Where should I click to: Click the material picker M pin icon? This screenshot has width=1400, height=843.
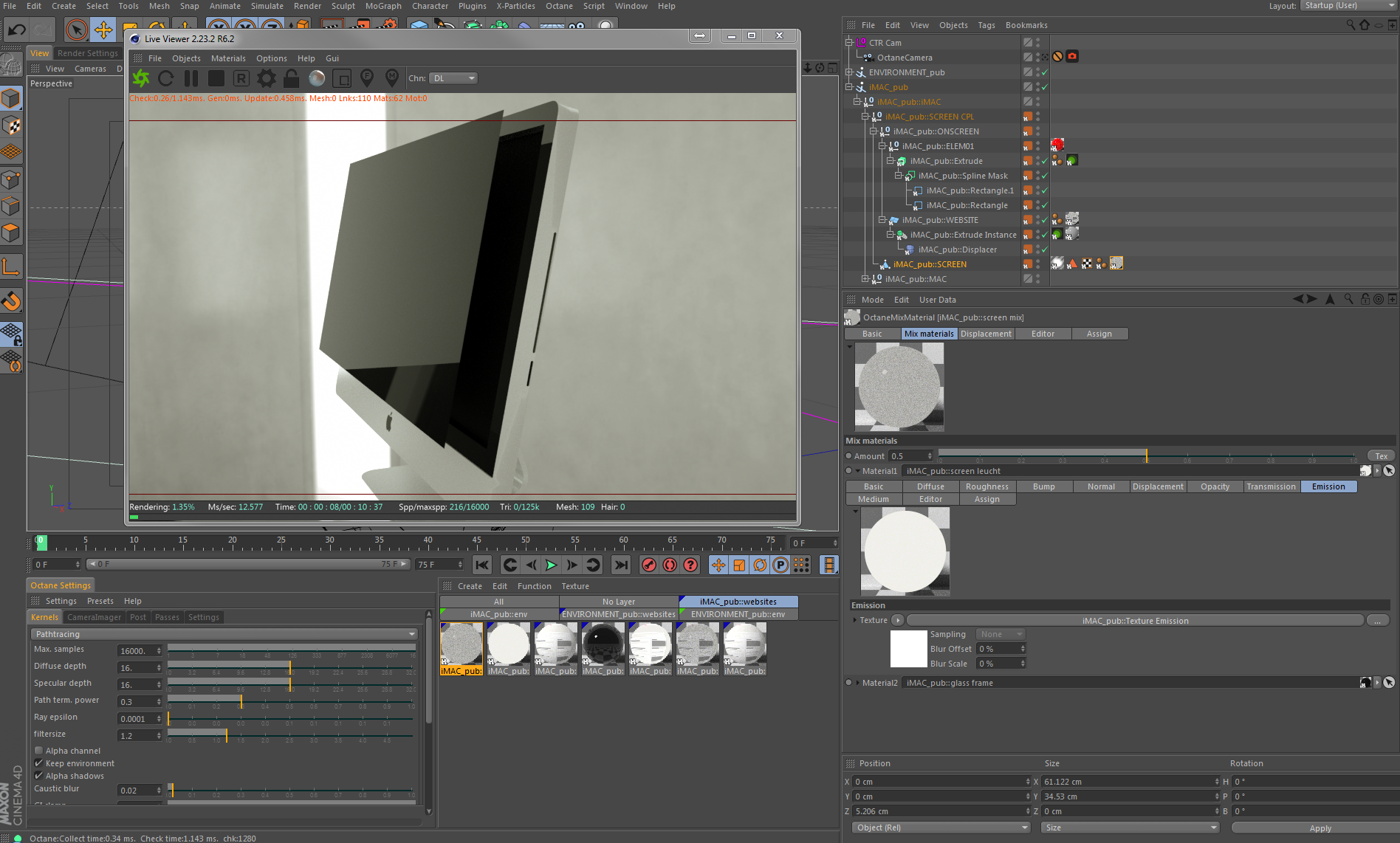pos(392,78)
